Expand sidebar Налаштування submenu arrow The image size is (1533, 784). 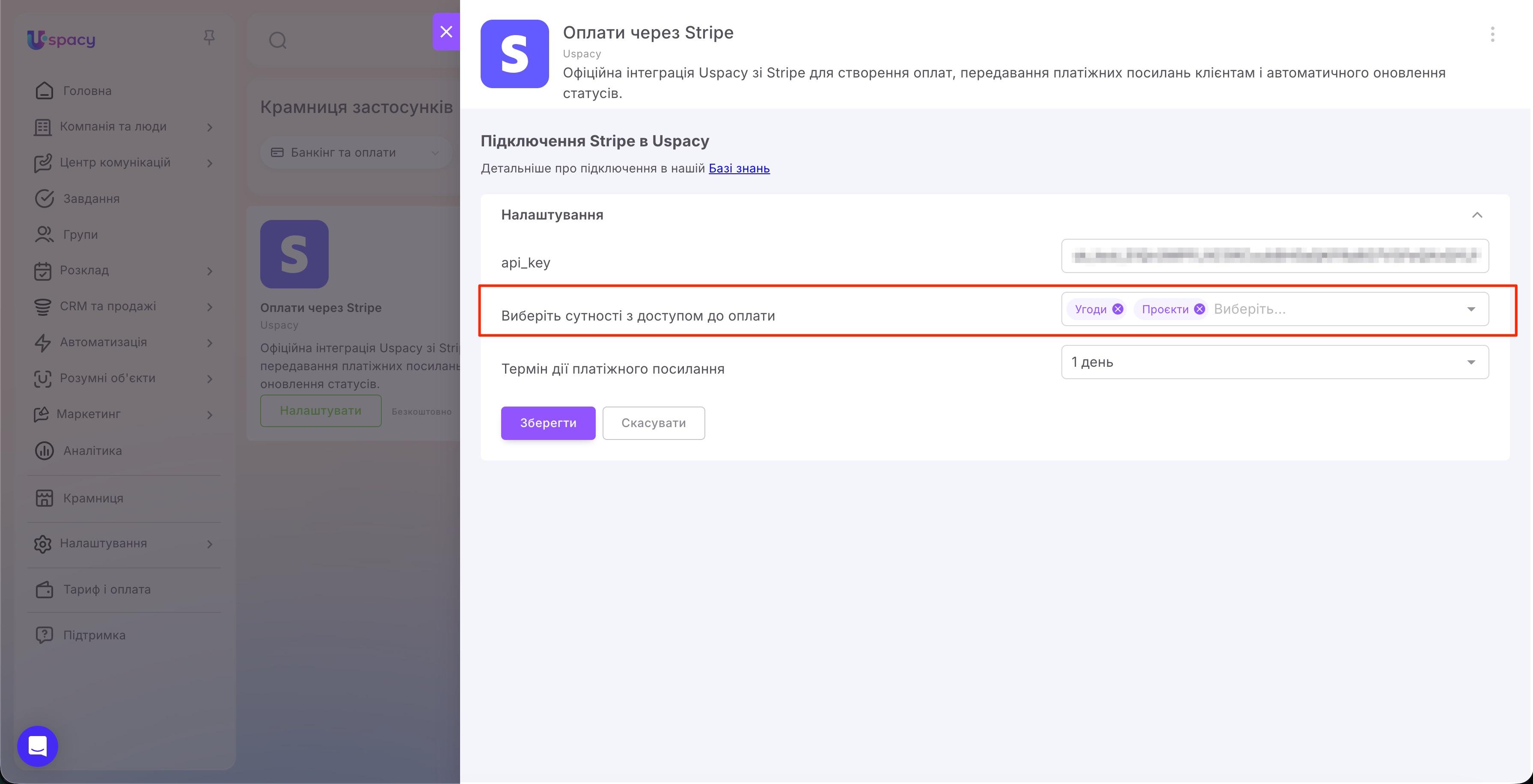(209, 544)
